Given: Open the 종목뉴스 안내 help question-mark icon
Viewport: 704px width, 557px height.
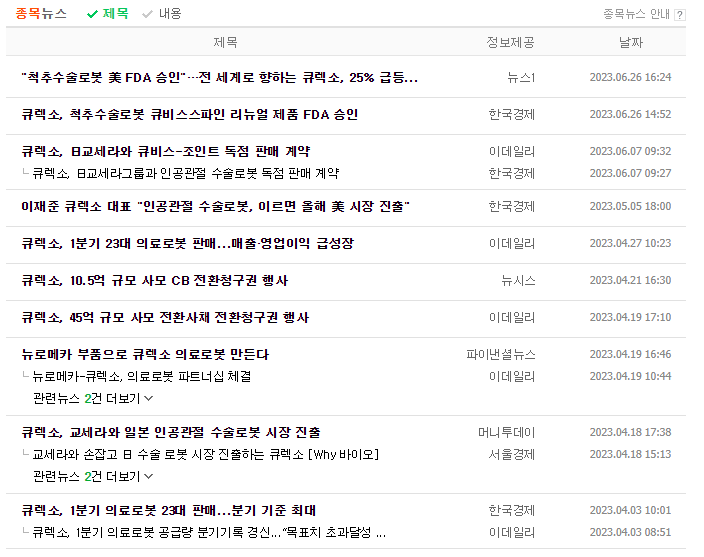Looking at the screenshot, I should click(x=680, y=15).
